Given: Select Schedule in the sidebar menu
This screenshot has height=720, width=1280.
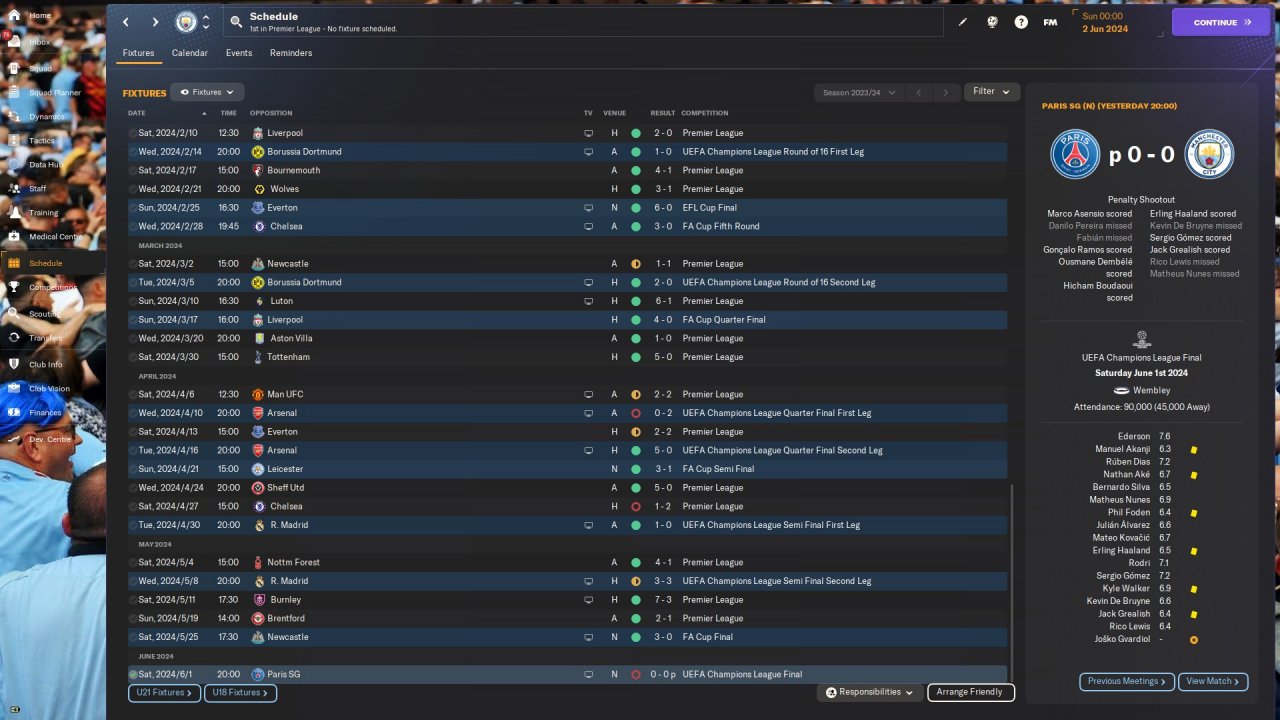Looking at the screenshot, I should point(53,263).
